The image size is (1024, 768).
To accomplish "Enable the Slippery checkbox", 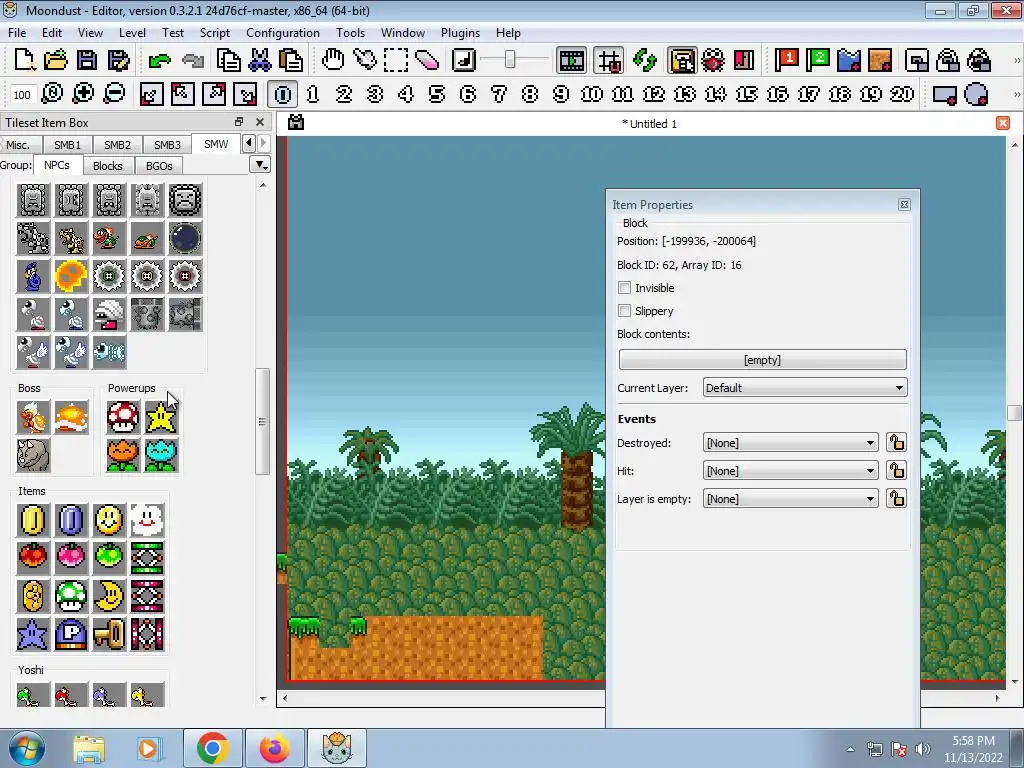I will pos(625,311).
